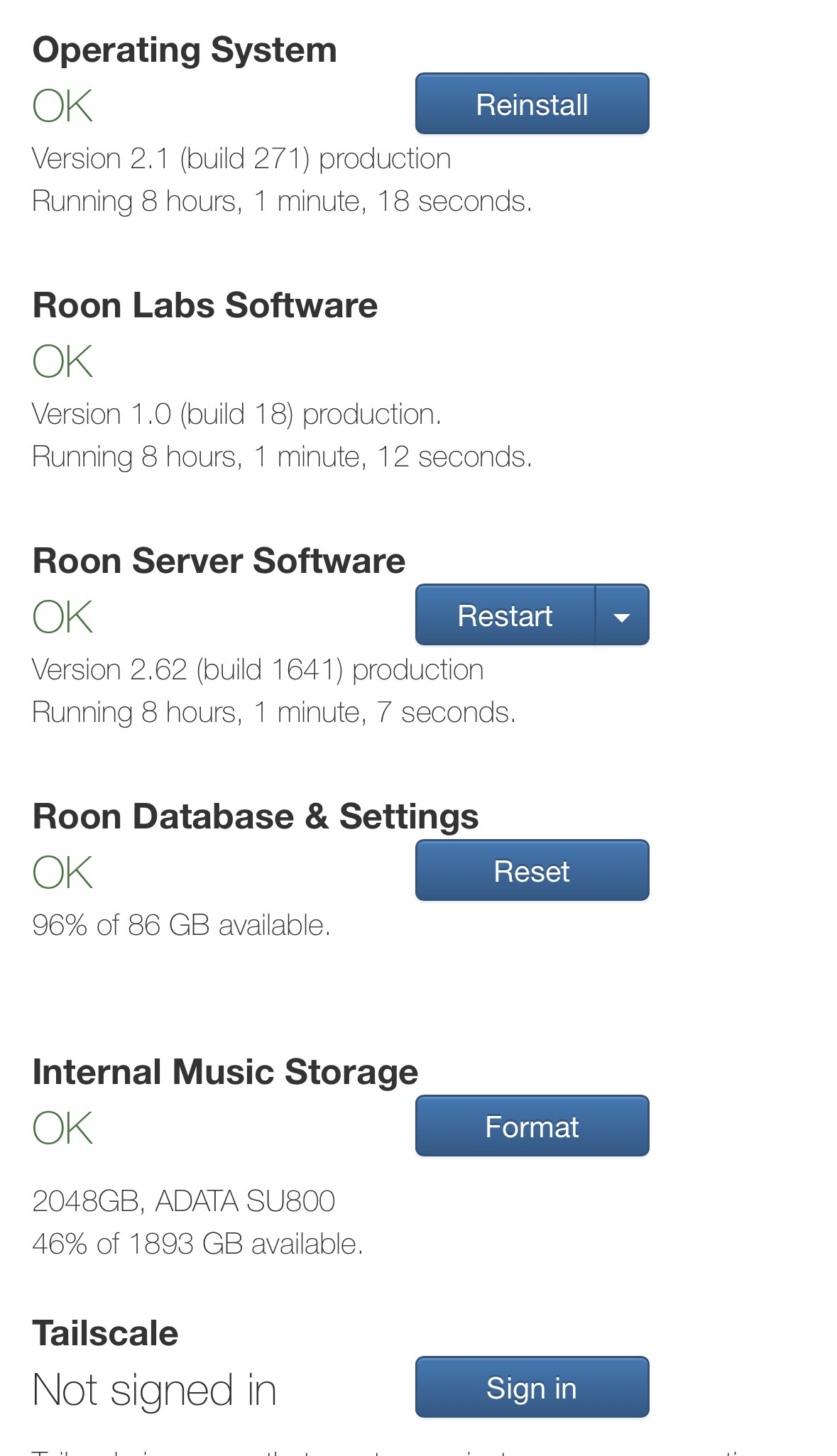
Task: Click the 46% of 1893 GB available text
Action: [x=197, y=1244]
